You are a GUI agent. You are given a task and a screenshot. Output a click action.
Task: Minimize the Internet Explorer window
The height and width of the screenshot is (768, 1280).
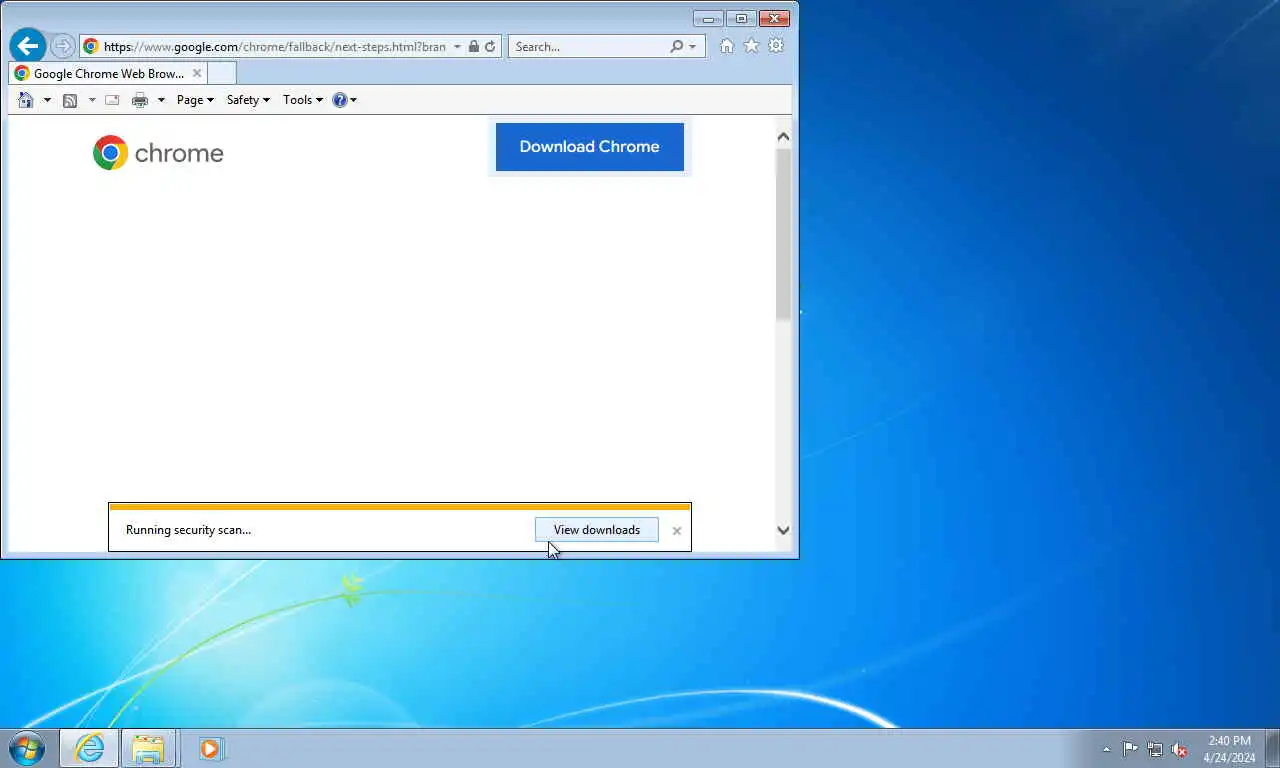[x=708, y=18]
